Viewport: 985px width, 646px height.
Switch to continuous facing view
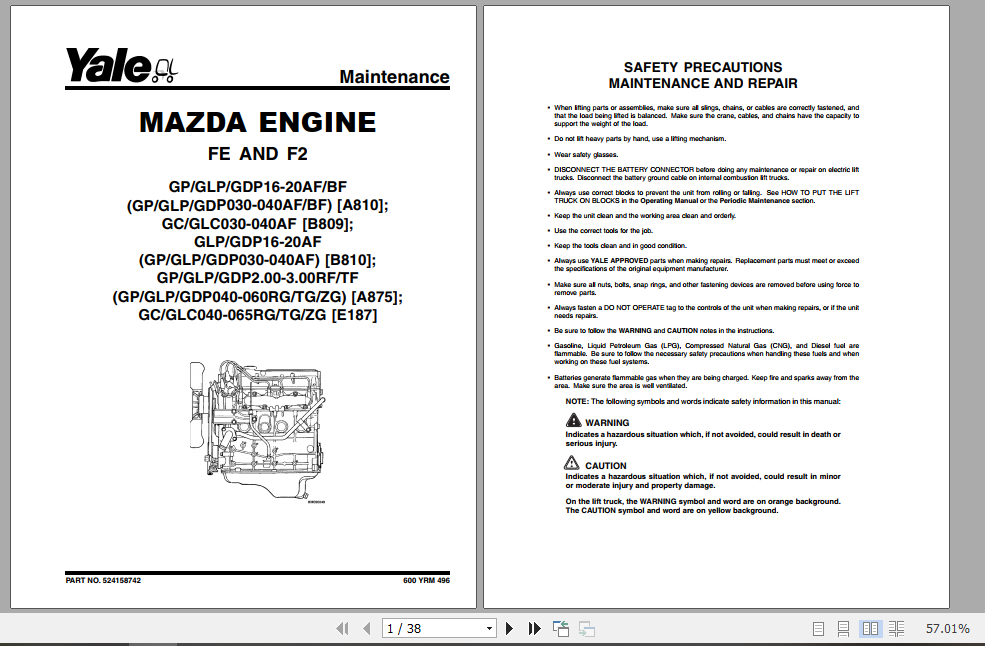pos(896,628)
